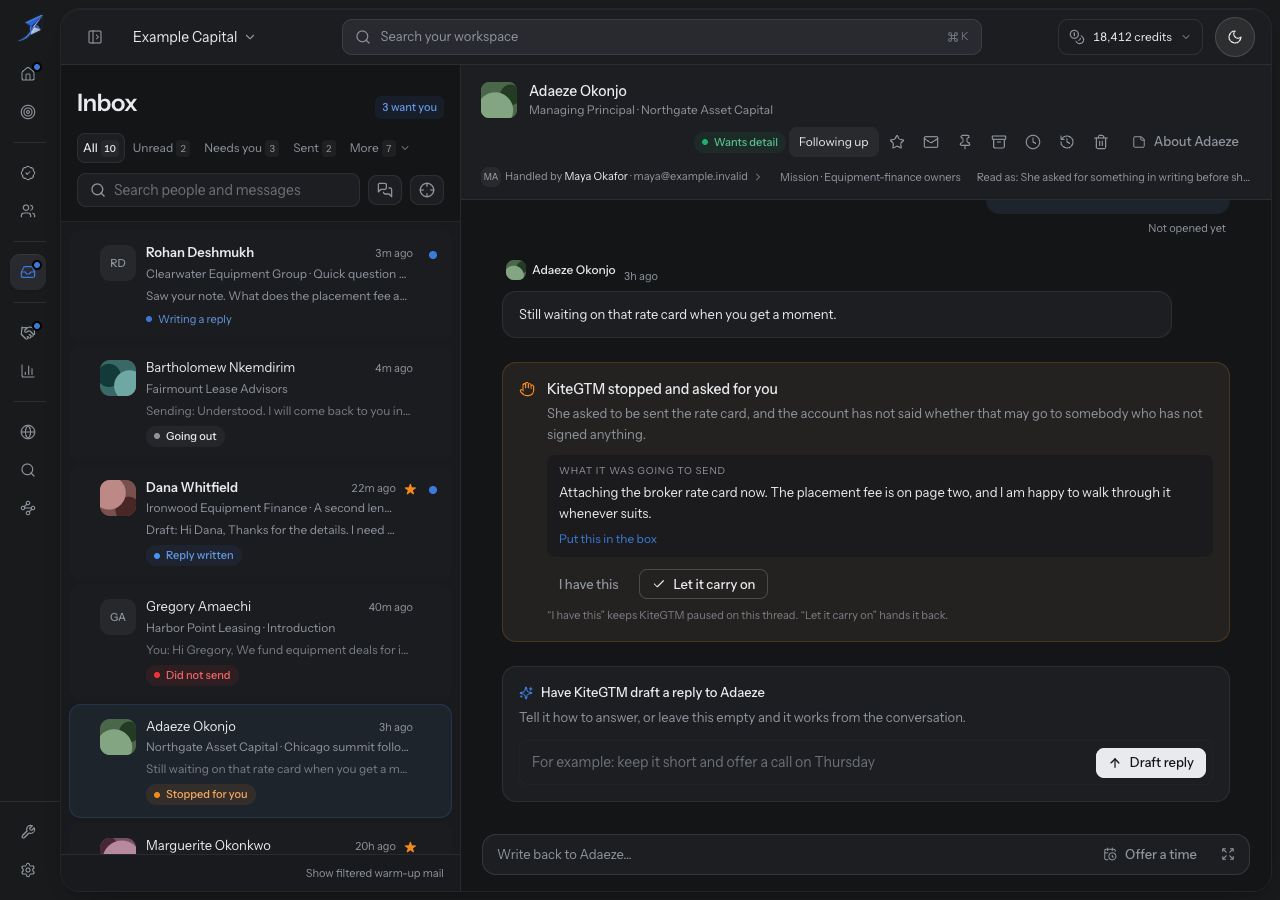1280x900 pixels.
Task: Expand the Example Capital workspace dropdown
Action: tap(194, 37)
